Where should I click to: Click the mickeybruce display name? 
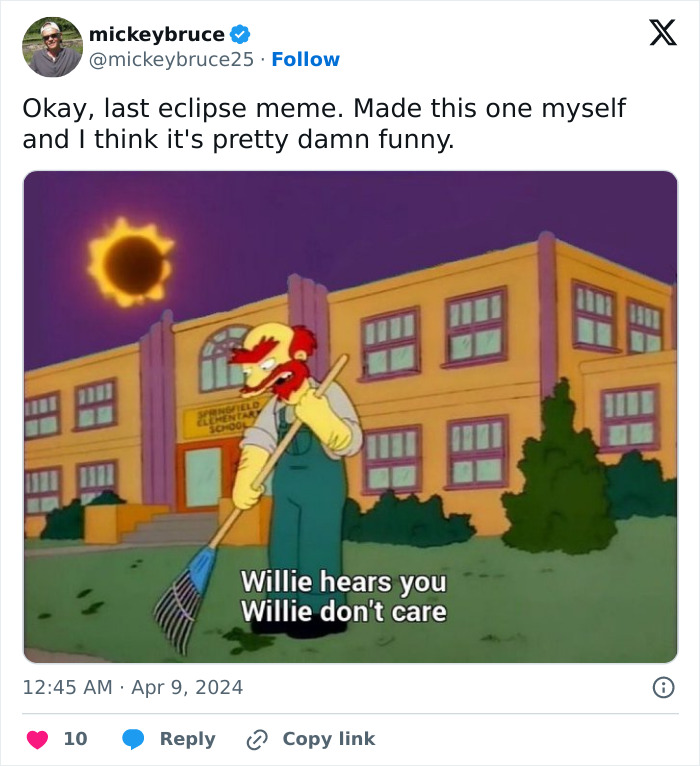point(156,34)
